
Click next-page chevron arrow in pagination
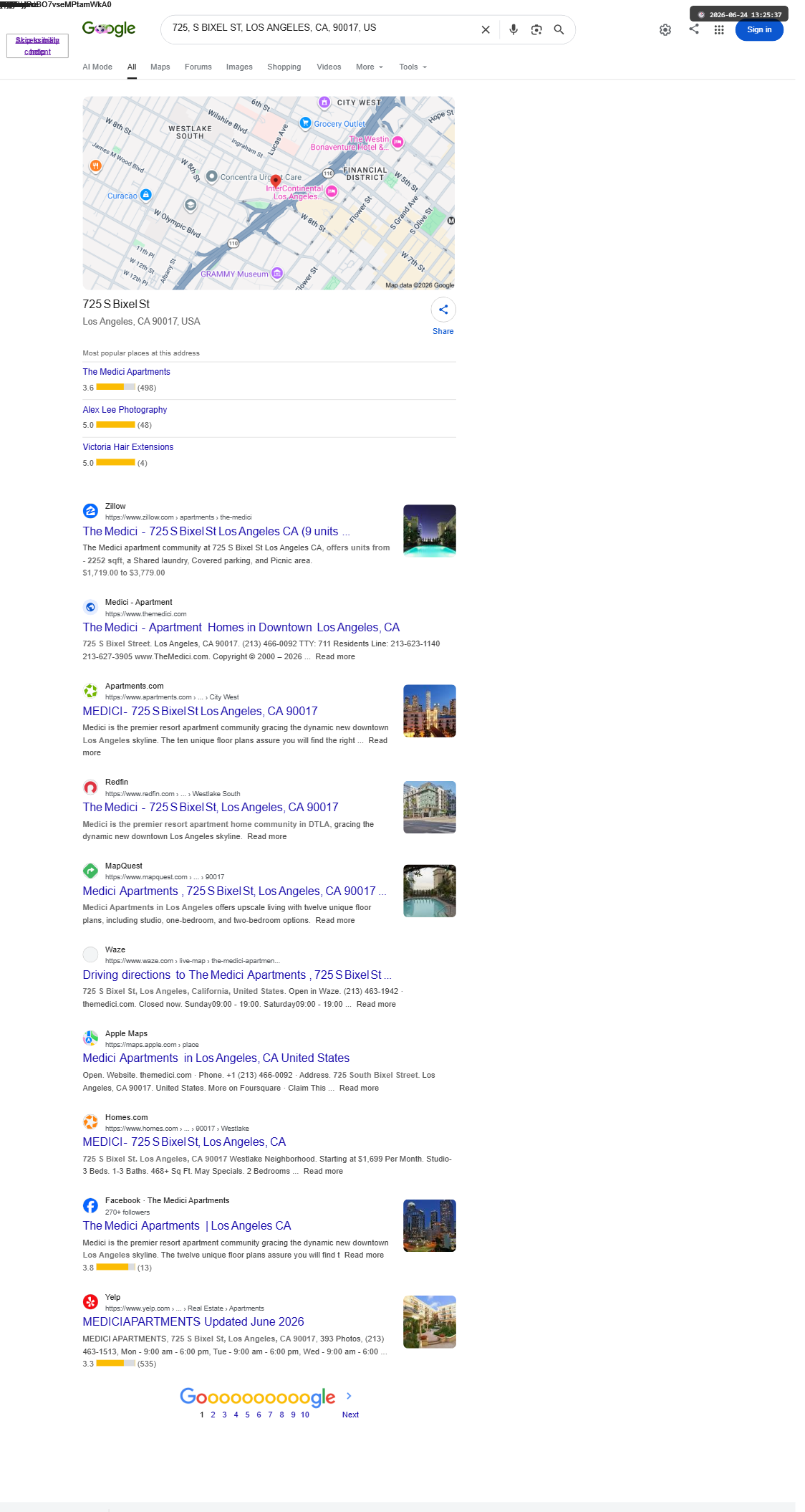pyautogui.click(x=349, y=1395)
